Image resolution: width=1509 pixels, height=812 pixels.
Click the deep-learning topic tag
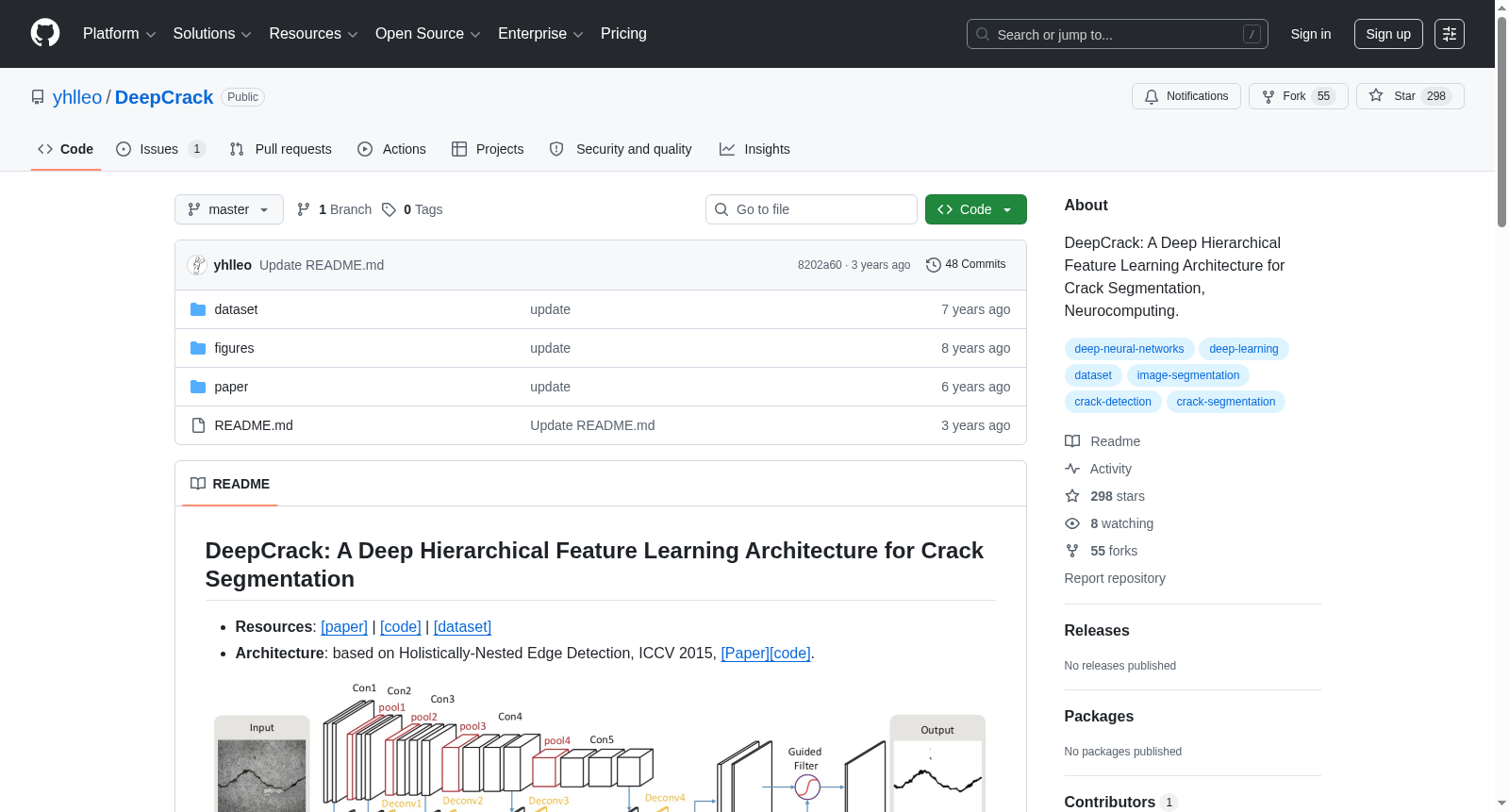tap(1244, 349)
